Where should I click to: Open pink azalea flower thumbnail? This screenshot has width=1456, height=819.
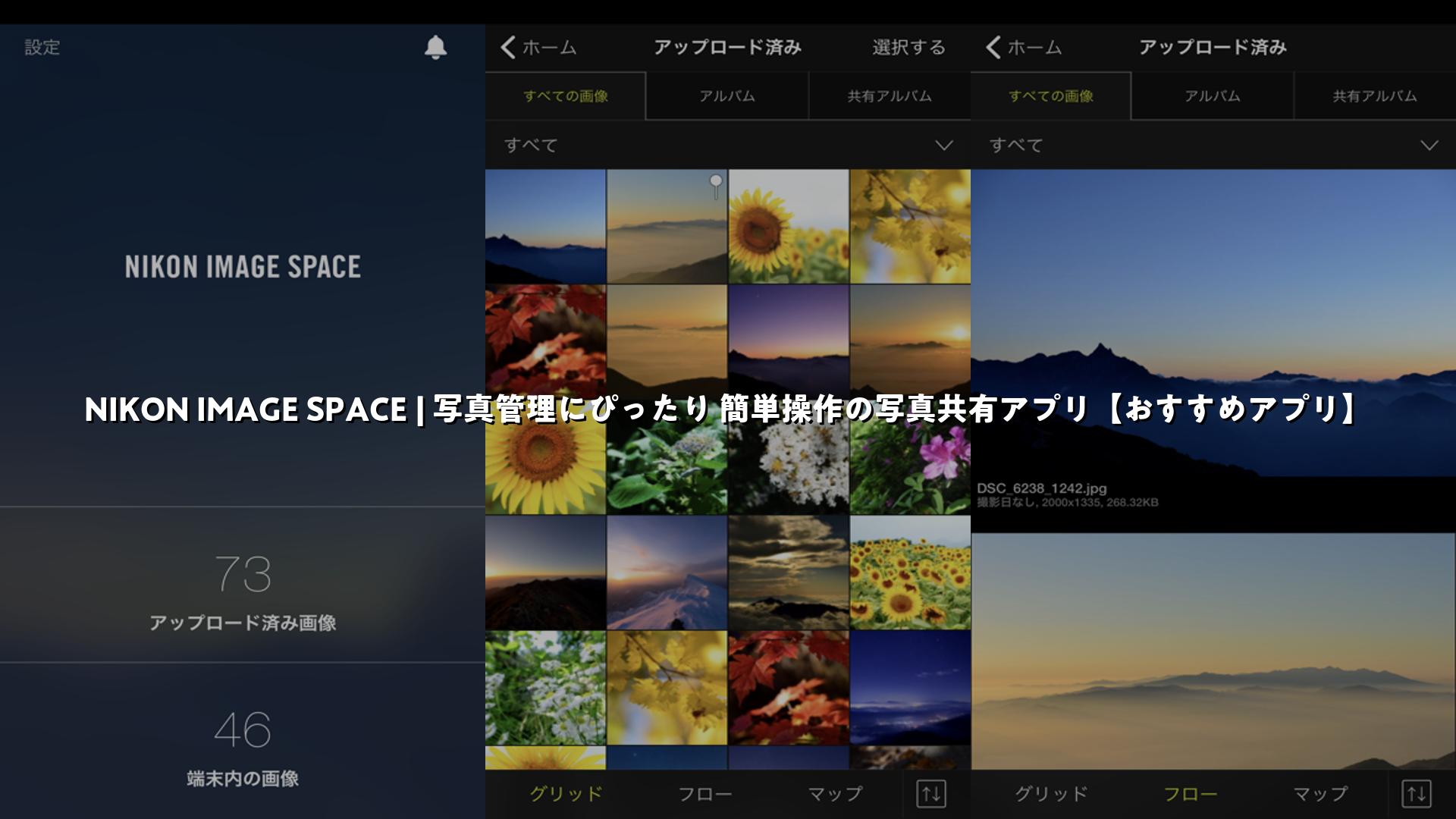coord(910,457)
